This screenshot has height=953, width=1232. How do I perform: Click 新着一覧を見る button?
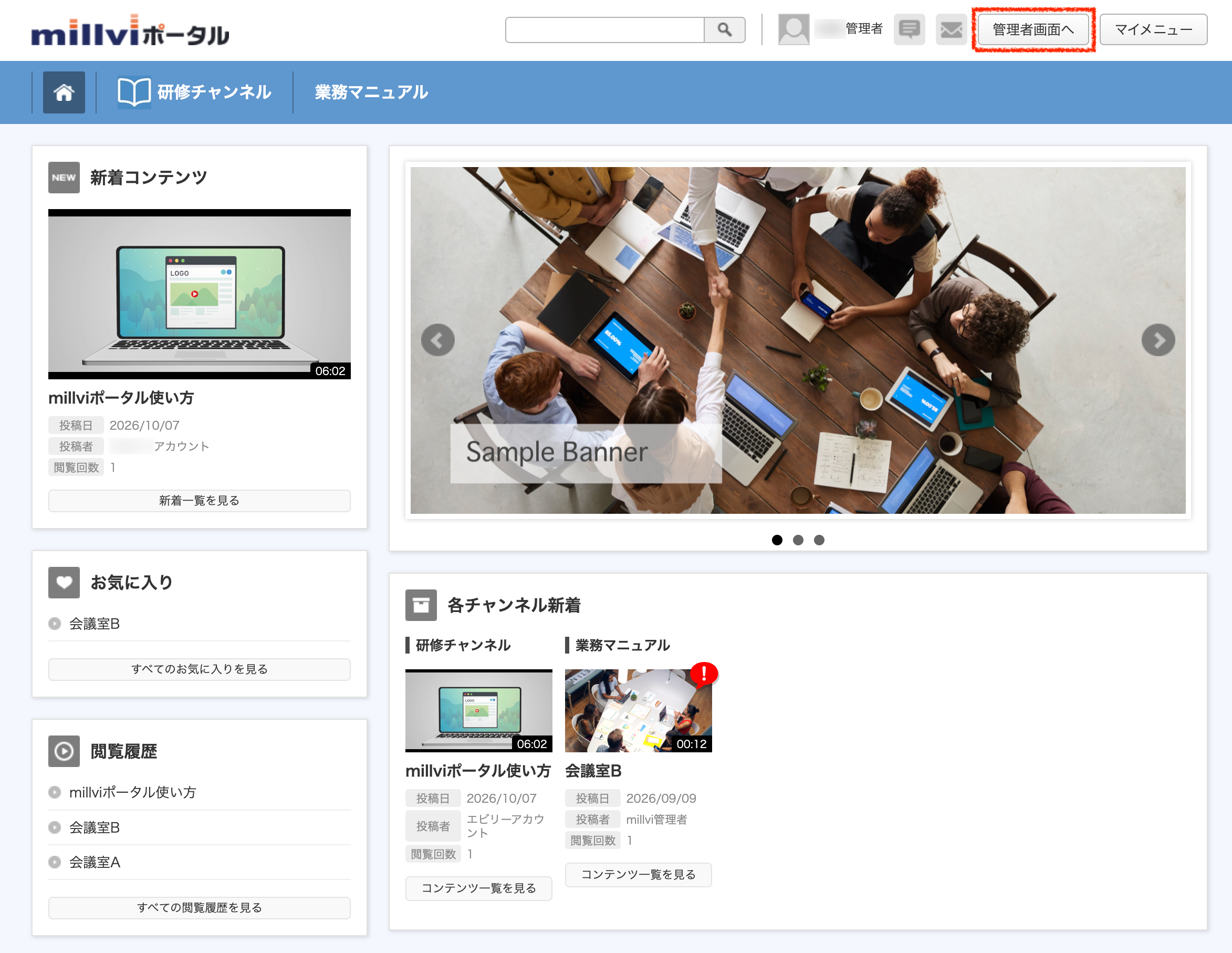pyautogui.click(x=199, y=501)
